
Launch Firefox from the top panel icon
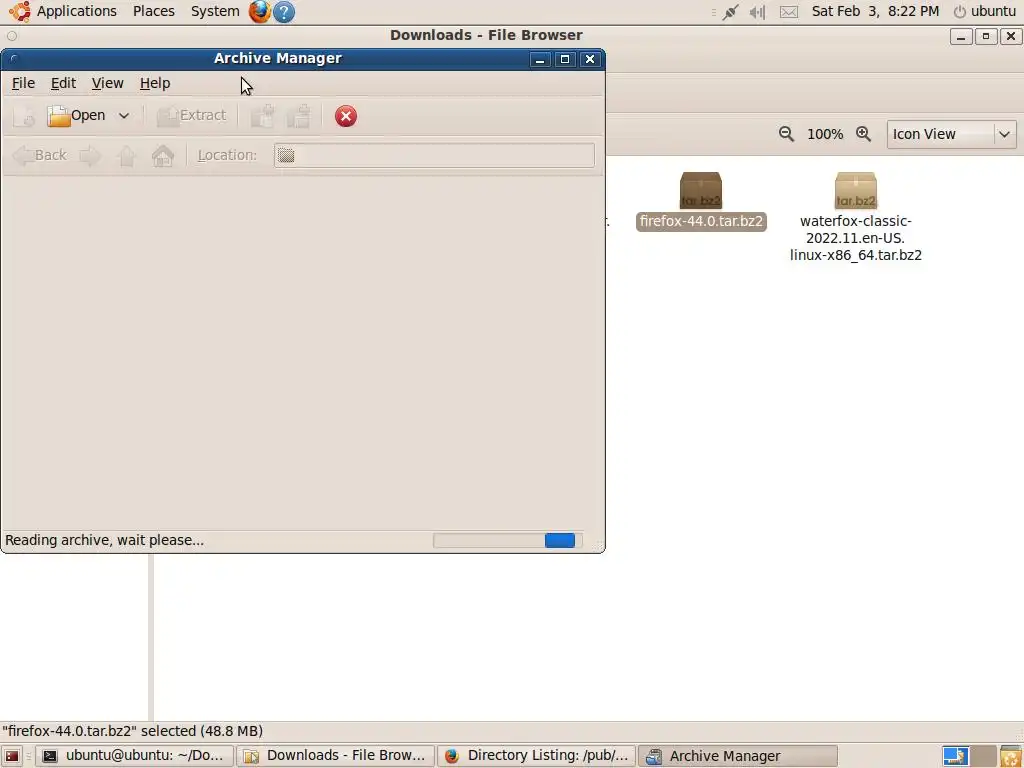click(x=259, y=11)
